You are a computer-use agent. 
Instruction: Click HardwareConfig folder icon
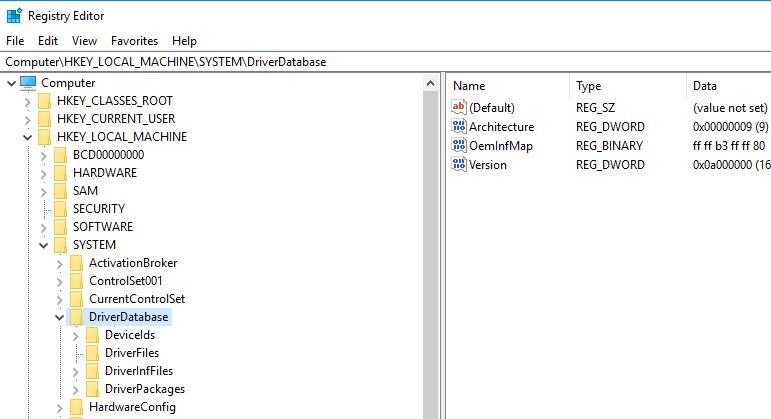coord(77,407)
